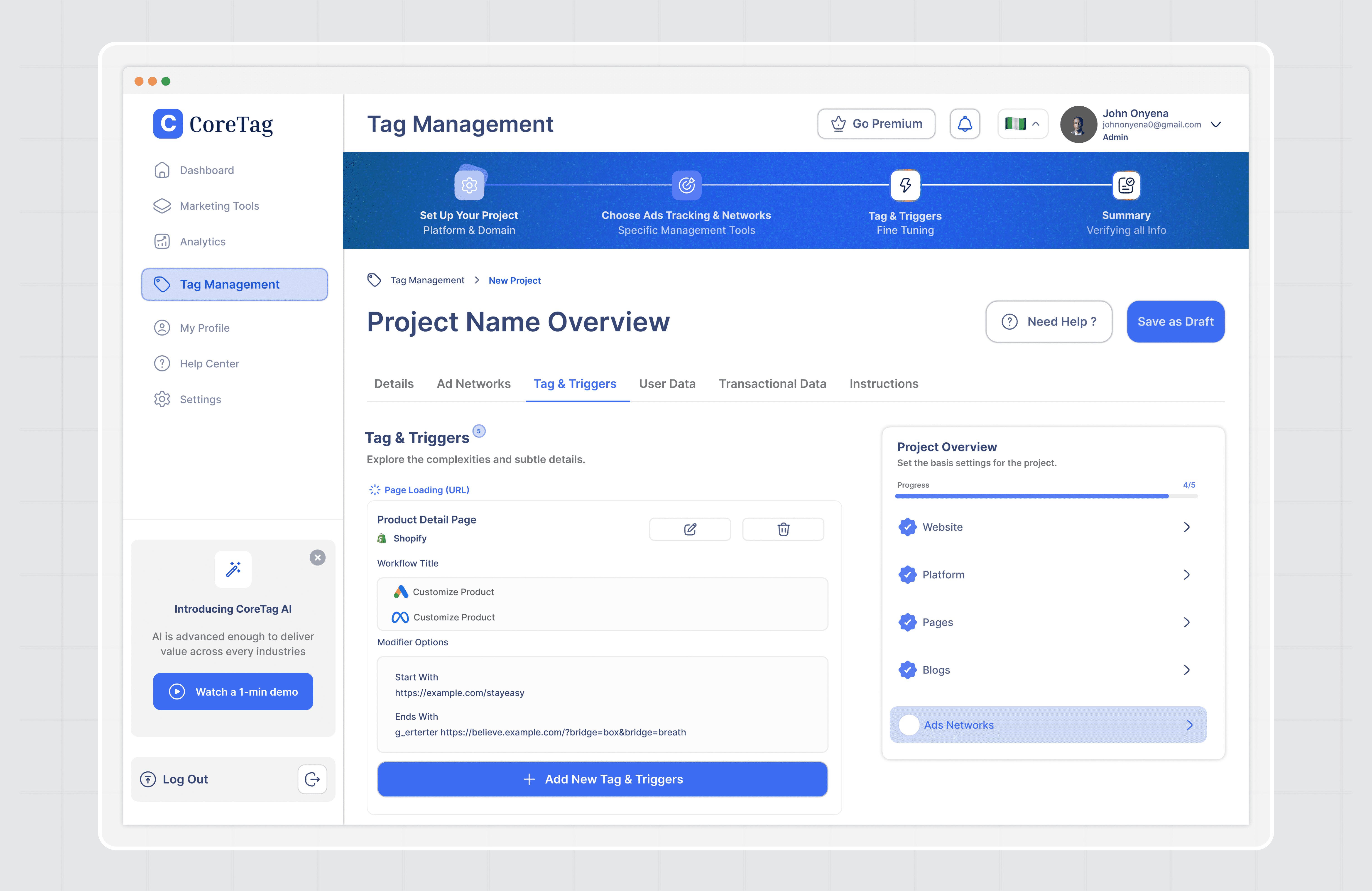Go to Analytics in the sidebar
Viewport: 1372px width, 891px height.
pyautogui.click(x=190, y=242)
